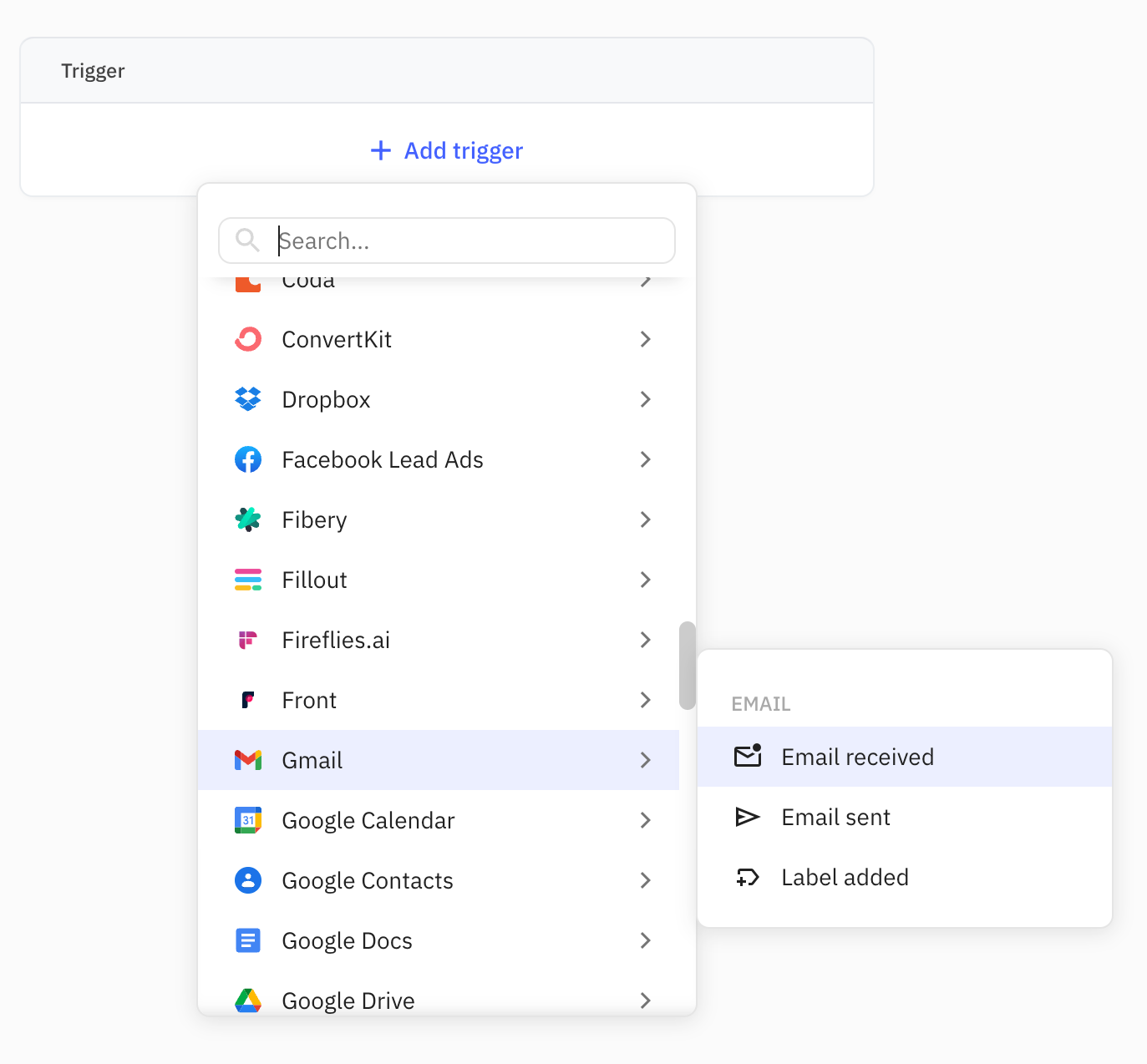
Task: Select Google Contacts from the app list
Action: [x=439, y=880]
